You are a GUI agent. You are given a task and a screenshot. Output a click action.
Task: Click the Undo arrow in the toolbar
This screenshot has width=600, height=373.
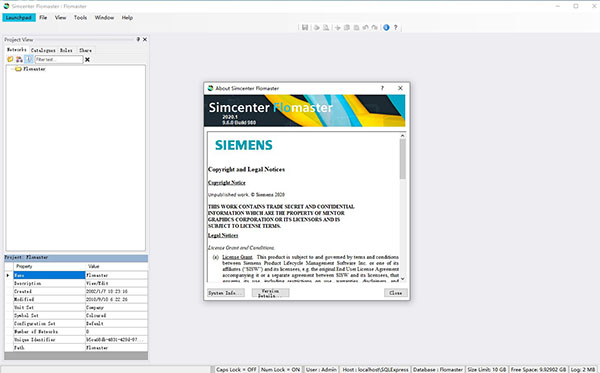pyautogui.click(x=365, y=28)
